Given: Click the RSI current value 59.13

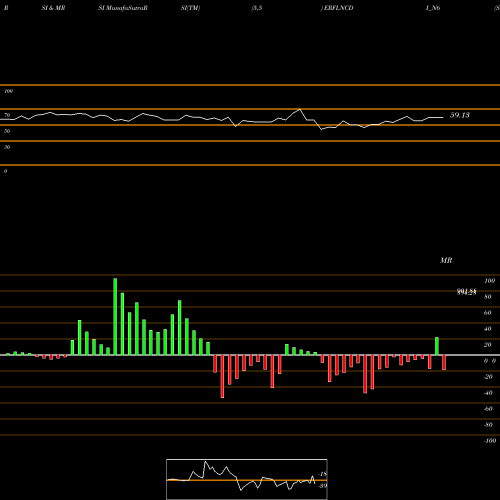Looking at the screenshot, I should click(460, 115).
